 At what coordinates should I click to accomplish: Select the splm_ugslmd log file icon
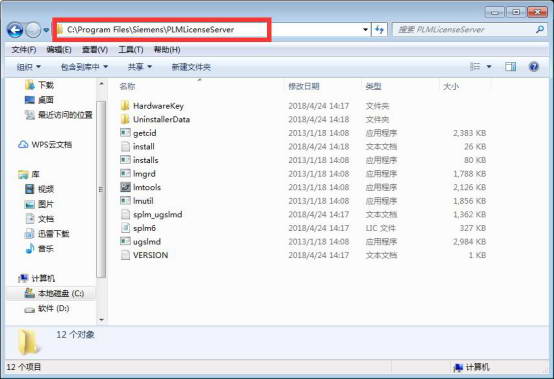pyautogui.click(x=125, y=214)
